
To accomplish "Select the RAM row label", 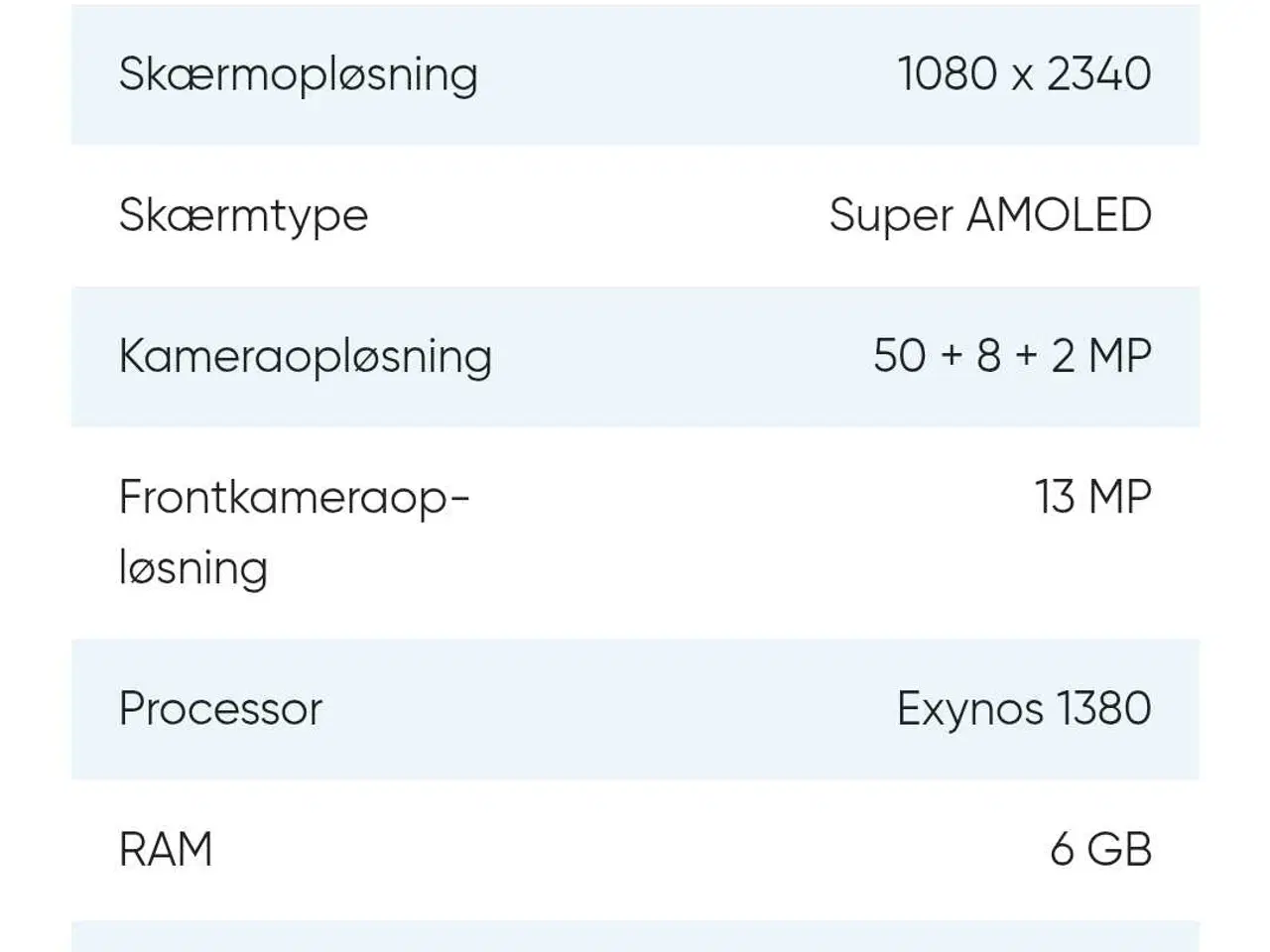I will click(166, 850).
